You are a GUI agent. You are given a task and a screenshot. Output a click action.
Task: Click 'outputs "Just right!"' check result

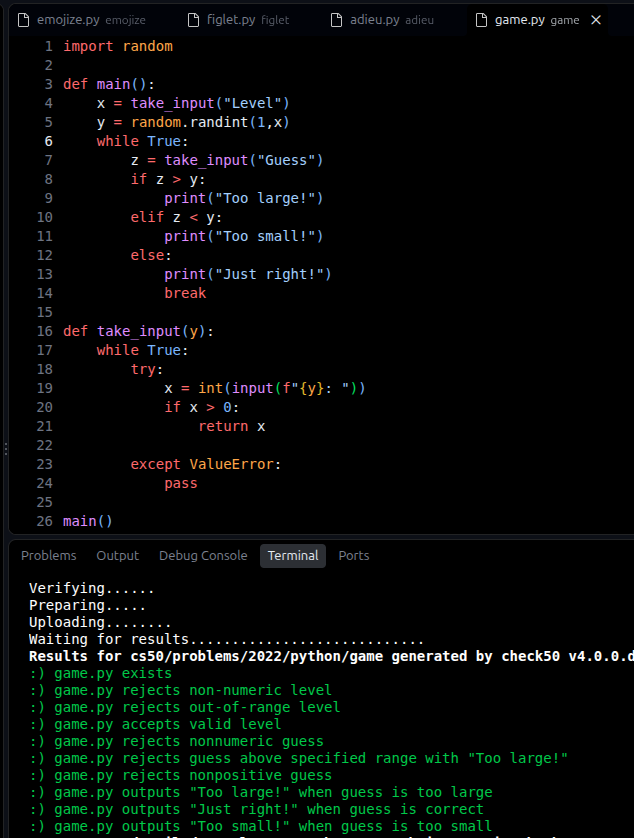point(257,810)
